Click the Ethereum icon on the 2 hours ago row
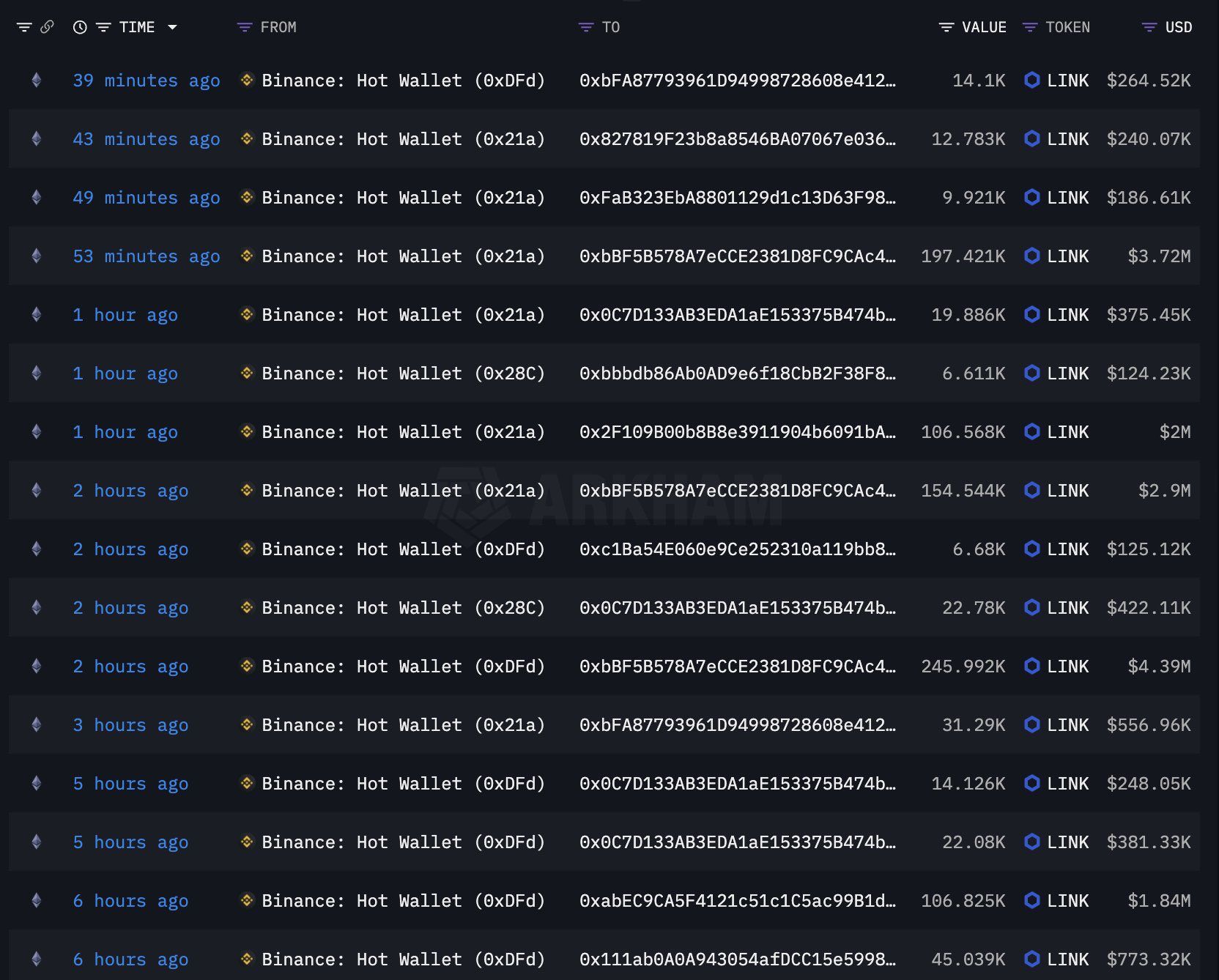1219x980 pixels. (36, 490)
